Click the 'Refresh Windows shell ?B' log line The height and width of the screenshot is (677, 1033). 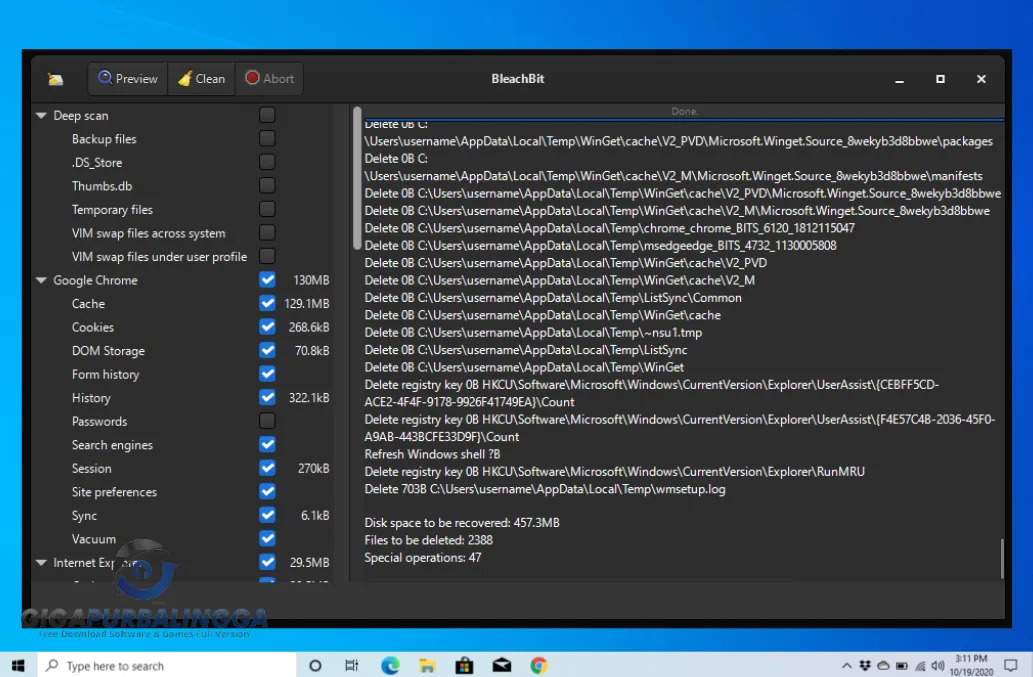pyautogui.click(x=432, y=454)
